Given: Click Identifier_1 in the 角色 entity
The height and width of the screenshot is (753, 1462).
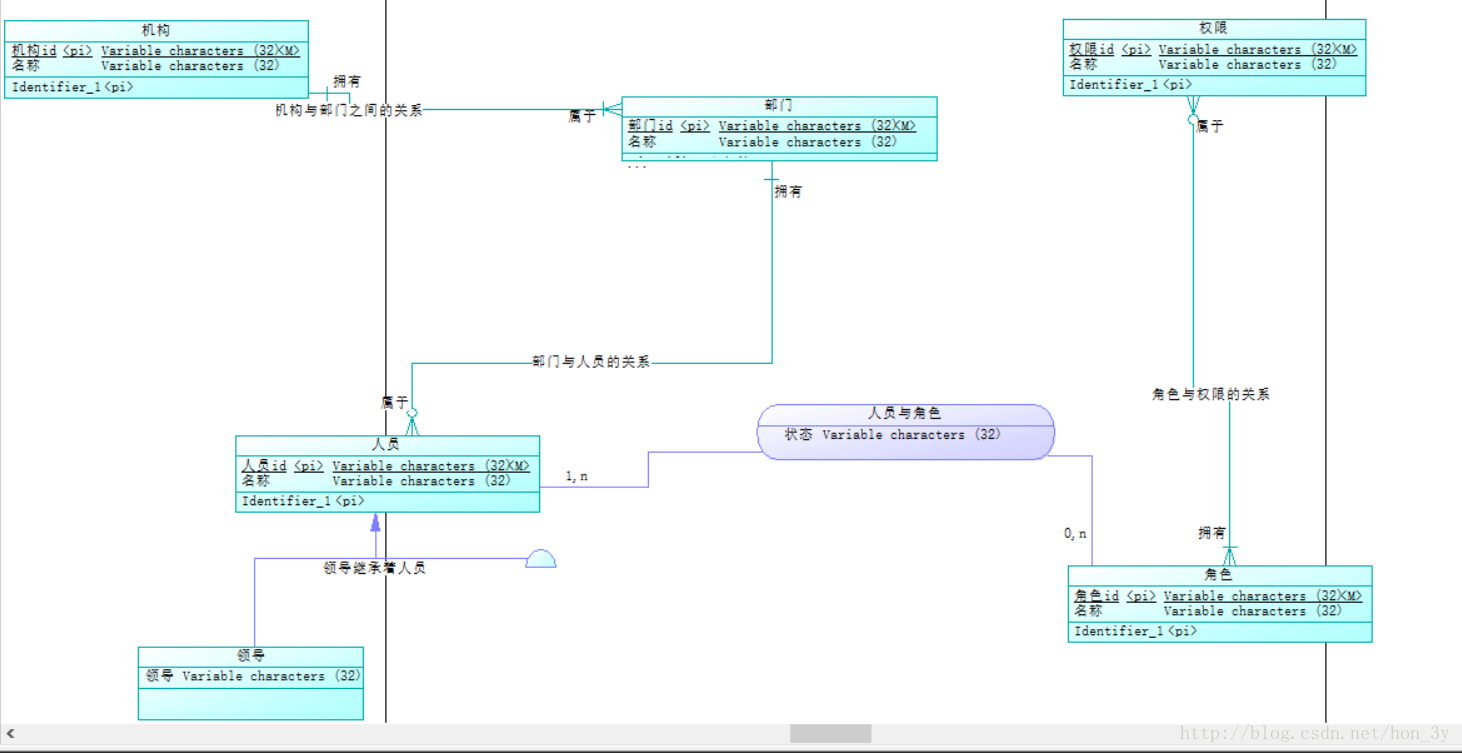Looking at the screenshot, I should click(x=1136, y=631).
